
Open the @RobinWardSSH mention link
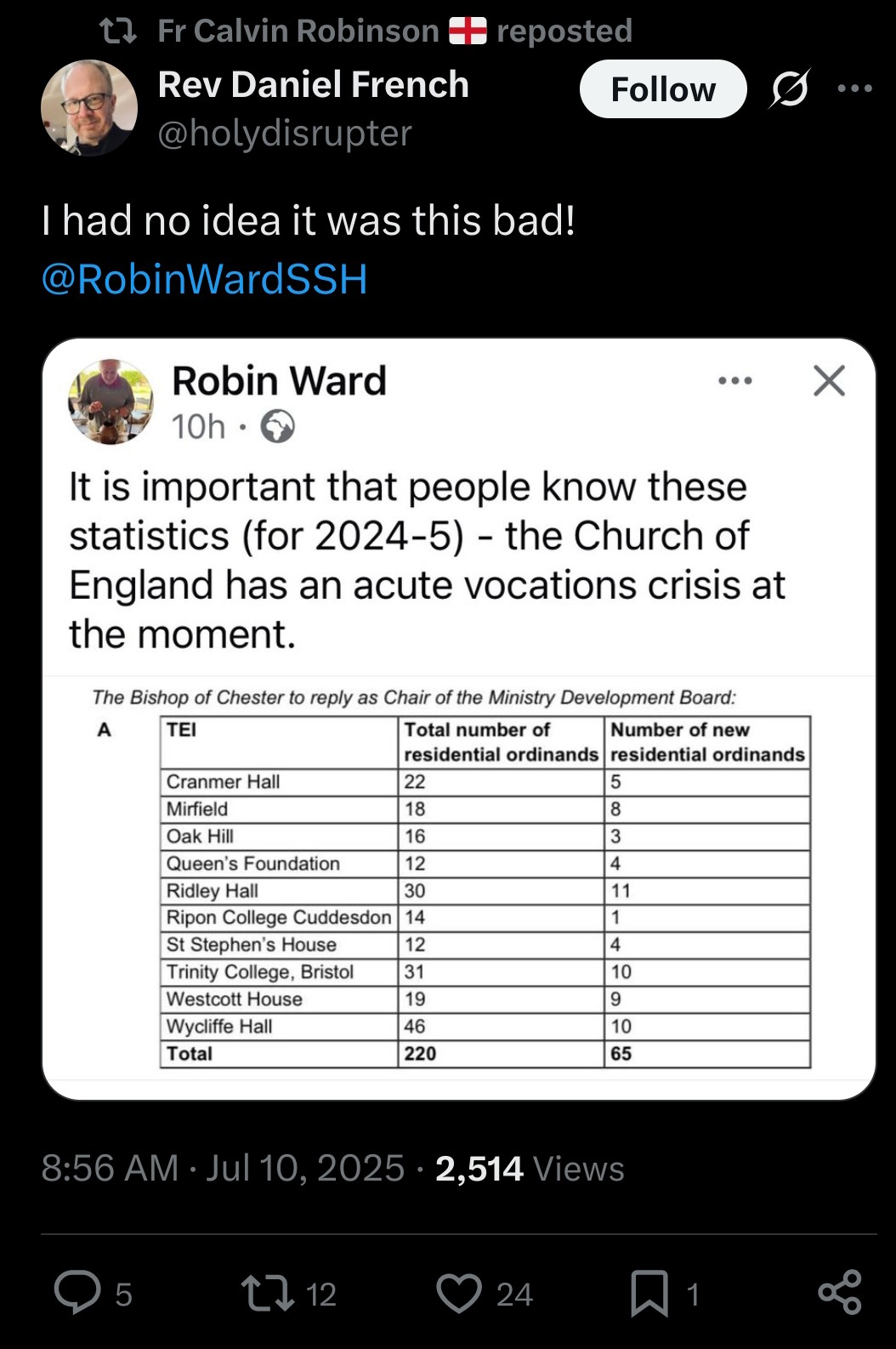tap(204, 279)
